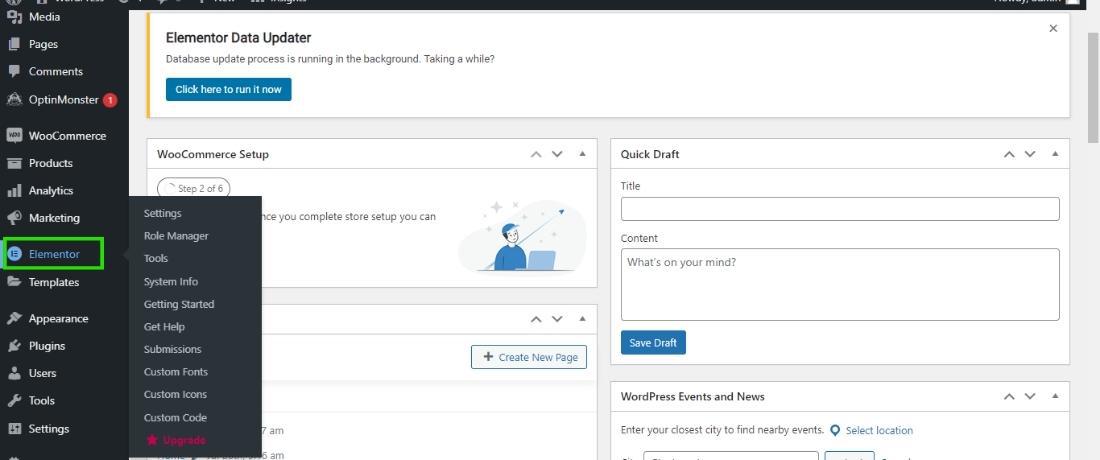Click the Media icon in sidebar
The width and height of the screenshot is (1100, 460).
[x=14, y=17]
